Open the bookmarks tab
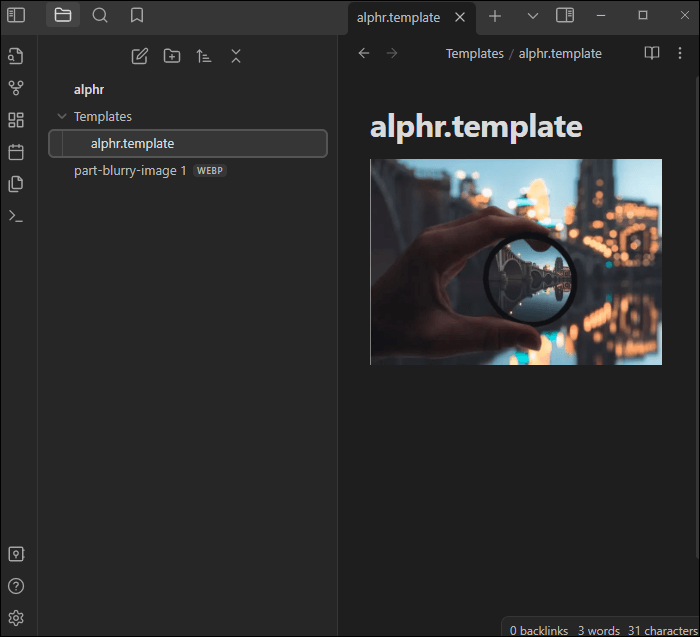The width and height of the screenshot is (700, 637). click(x=137, y=15)
